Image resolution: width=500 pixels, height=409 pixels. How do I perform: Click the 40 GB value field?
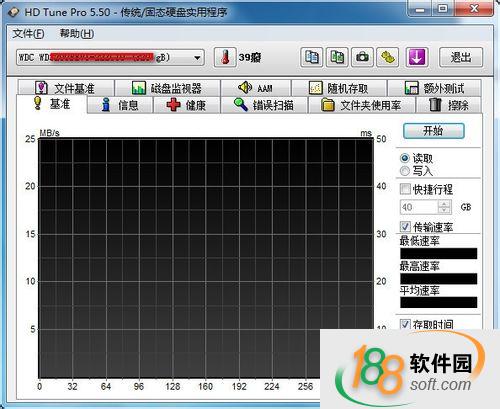[419, 207]
